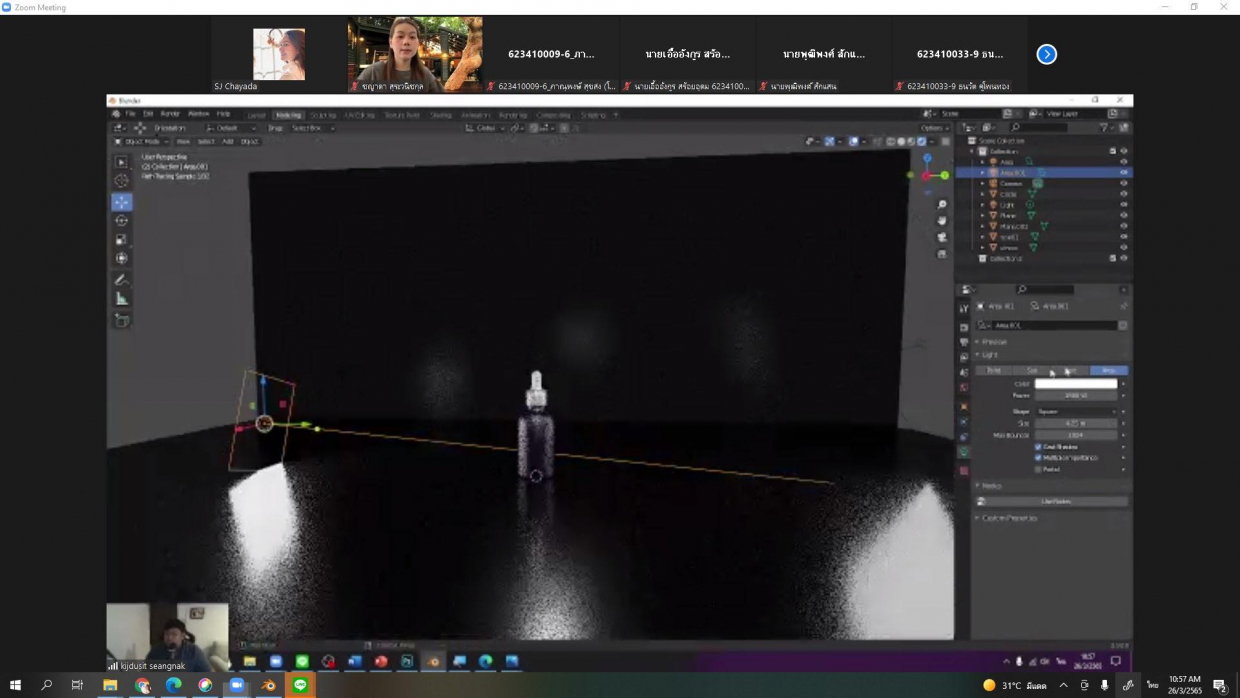Toggle the Portal checkbox in light settings

coord(1038,469)
